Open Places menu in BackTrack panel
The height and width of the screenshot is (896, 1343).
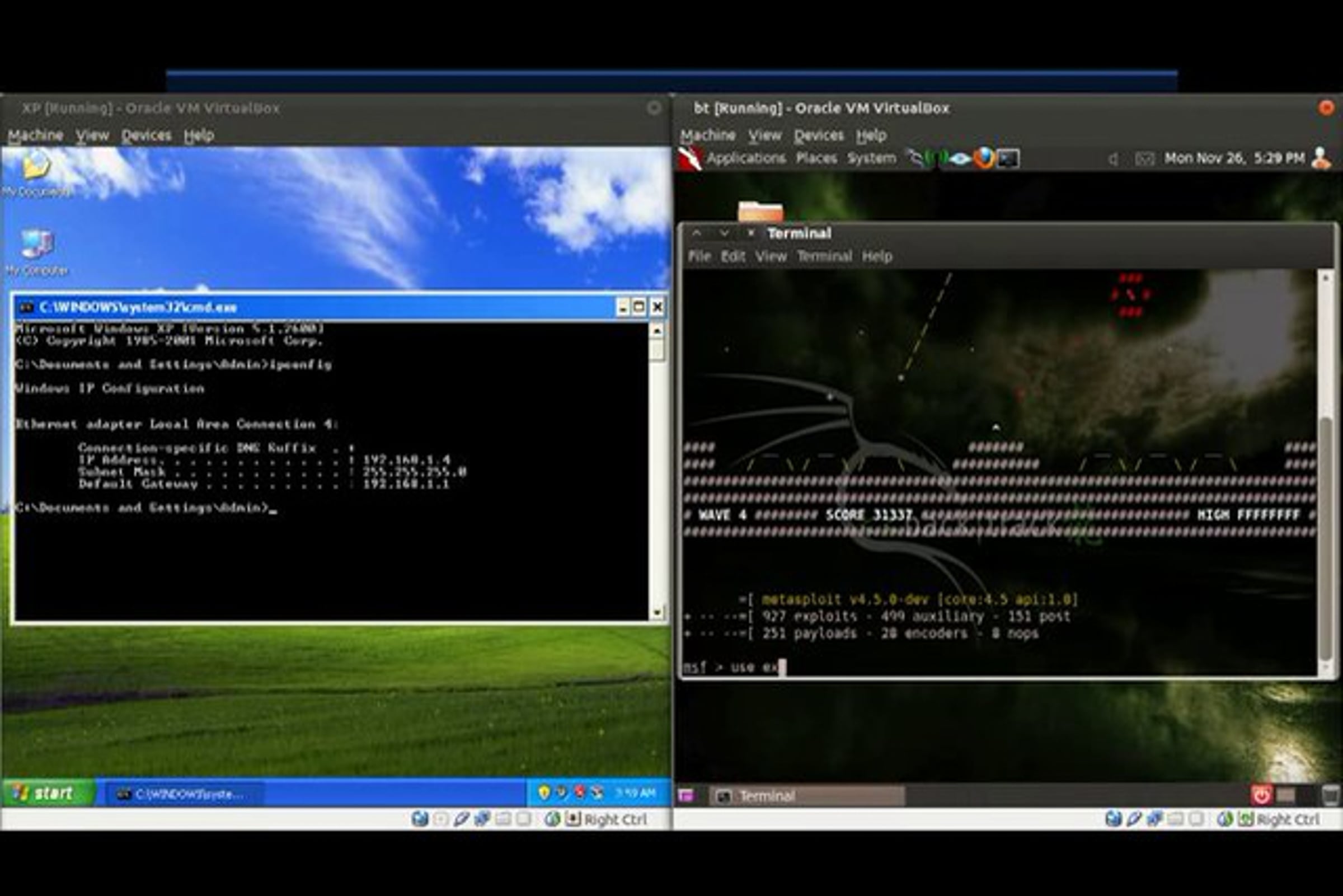[816, 158]
